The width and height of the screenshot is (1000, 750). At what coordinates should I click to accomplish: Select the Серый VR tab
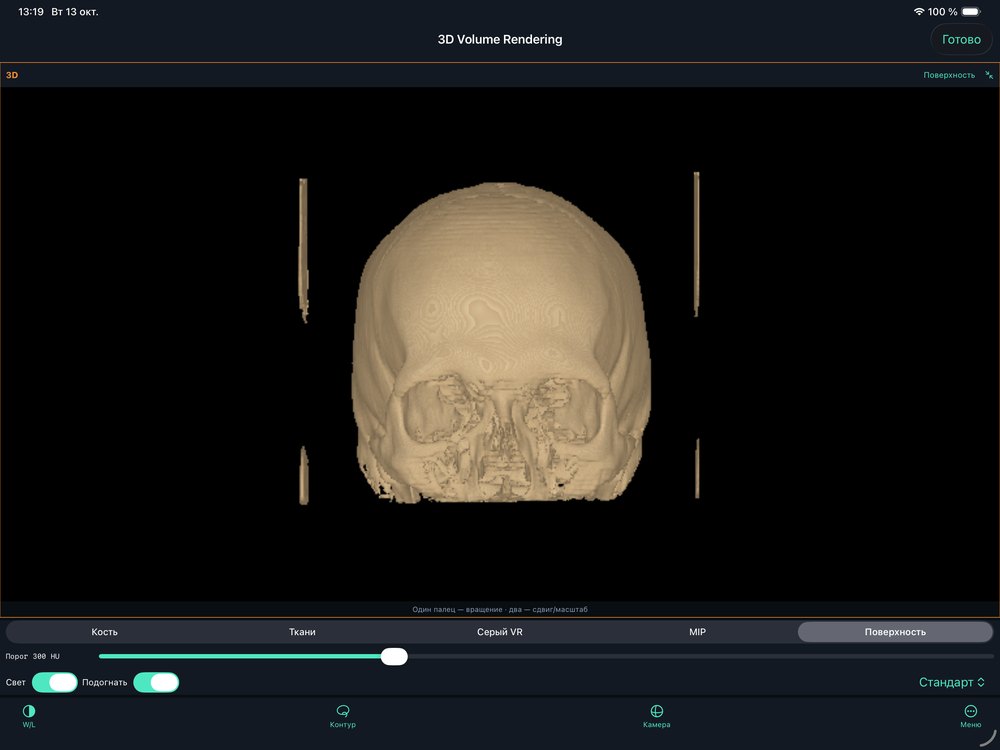point(500,632)
